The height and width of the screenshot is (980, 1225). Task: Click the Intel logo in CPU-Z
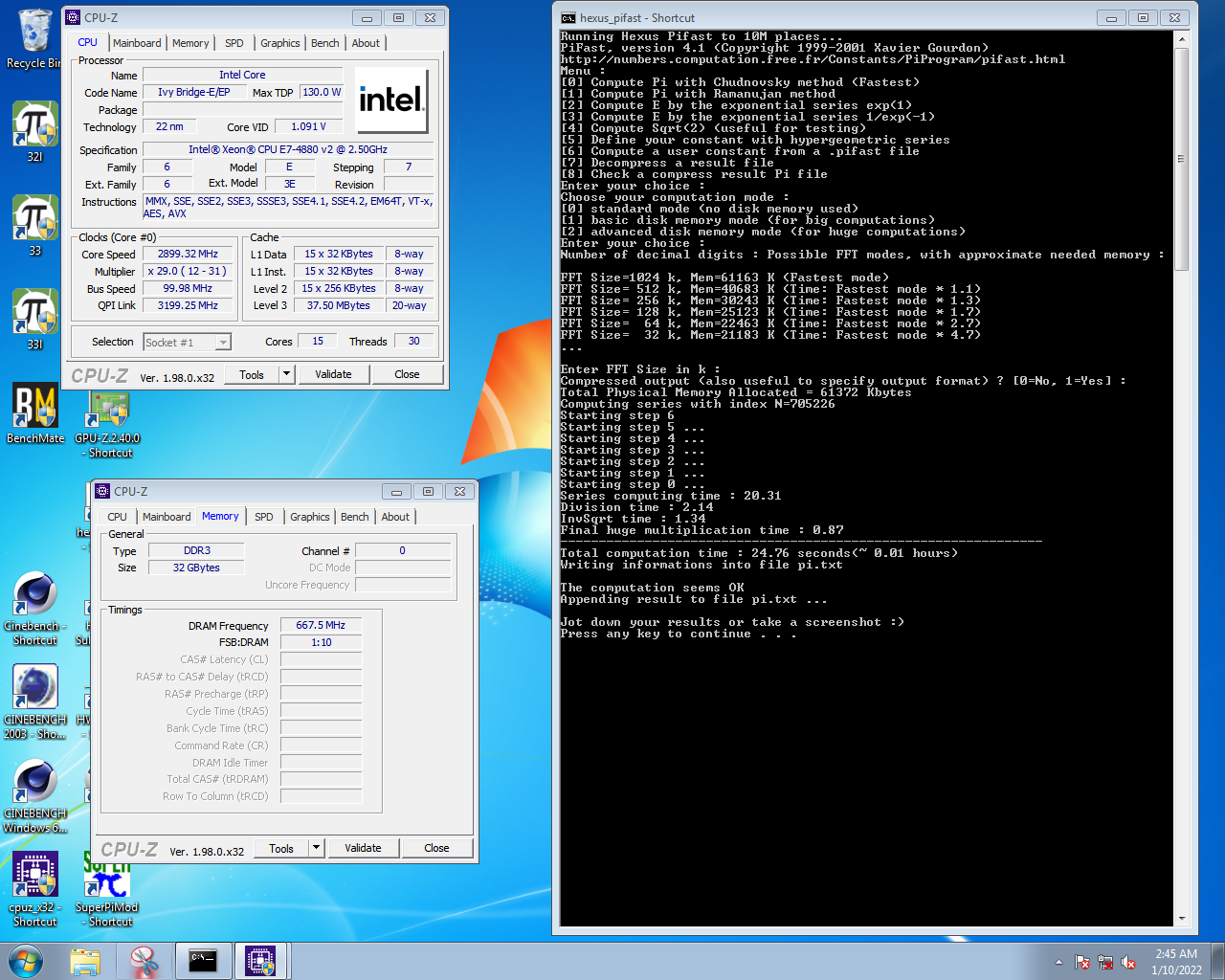point(390,100)
